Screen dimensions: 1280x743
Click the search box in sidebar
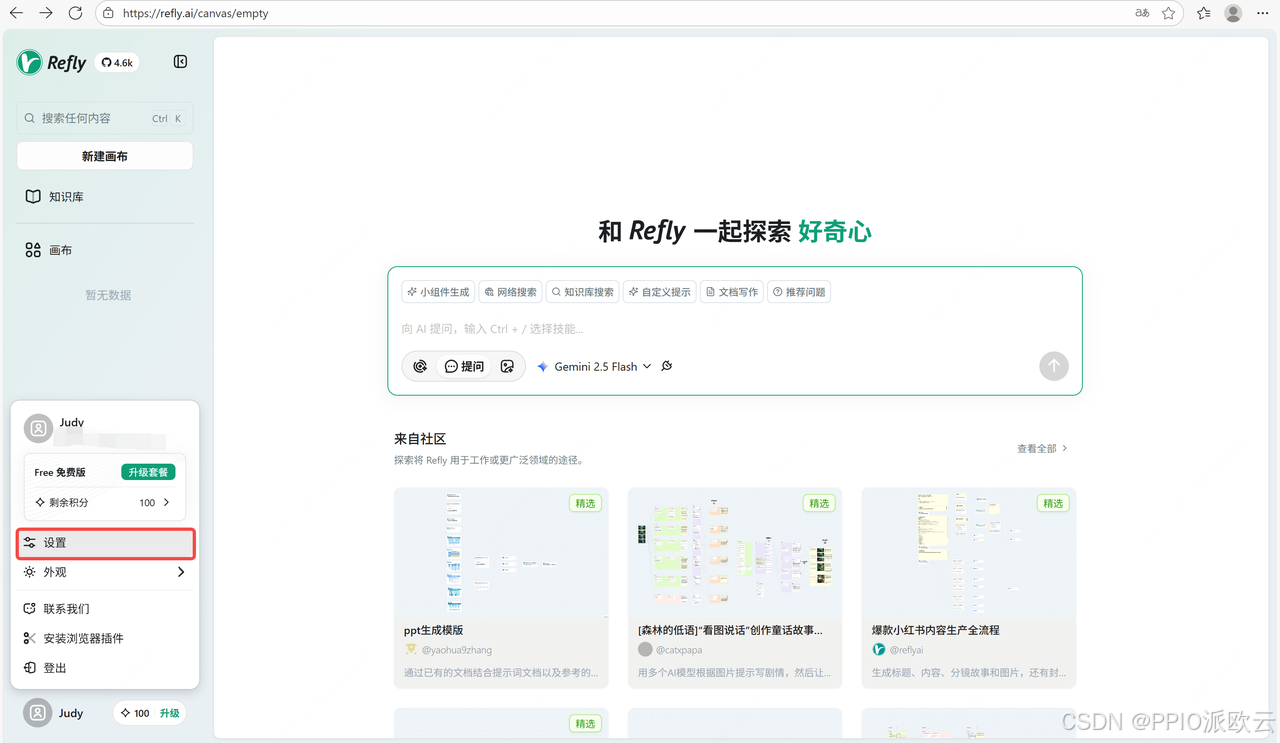pos(105,118)
